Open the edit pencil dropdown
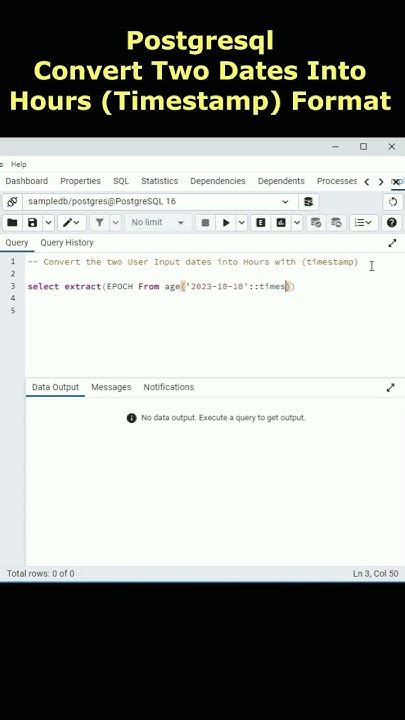Screen dimensions: 405x720 pyautogui.click(x=71, y=223)
